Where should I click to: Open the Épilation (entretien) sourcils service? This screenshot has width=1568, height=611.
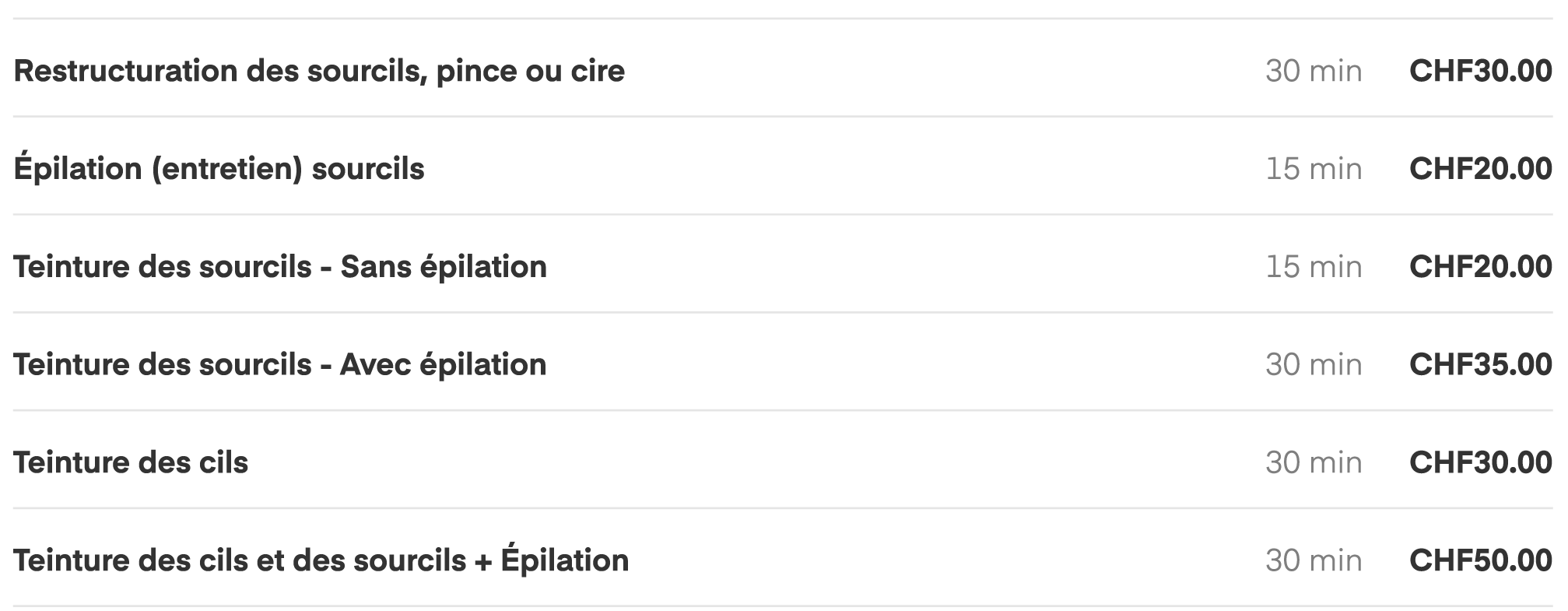click(219, 169)
